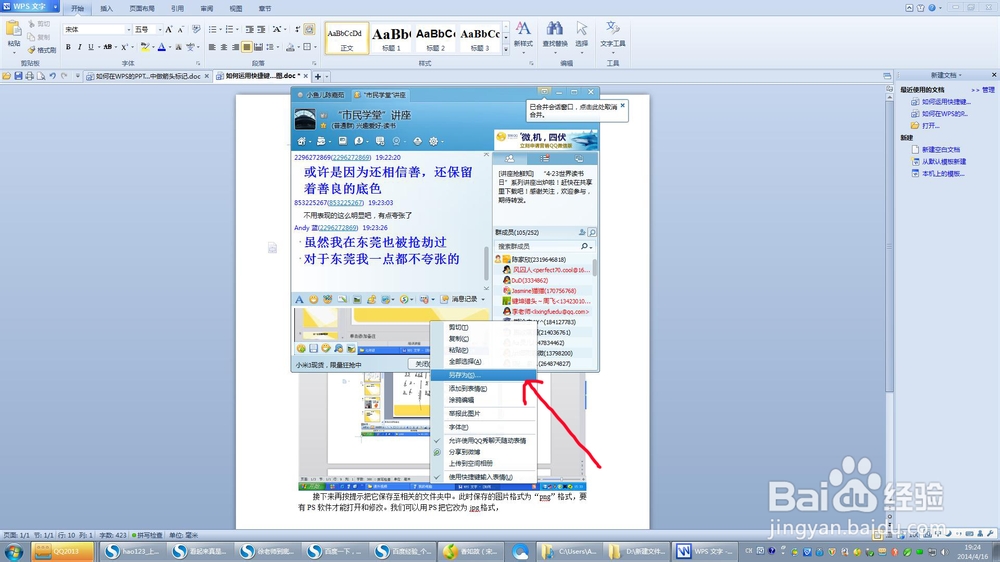
Task: Open the 新样式 new style tool
Action: (x=523, y=34)
